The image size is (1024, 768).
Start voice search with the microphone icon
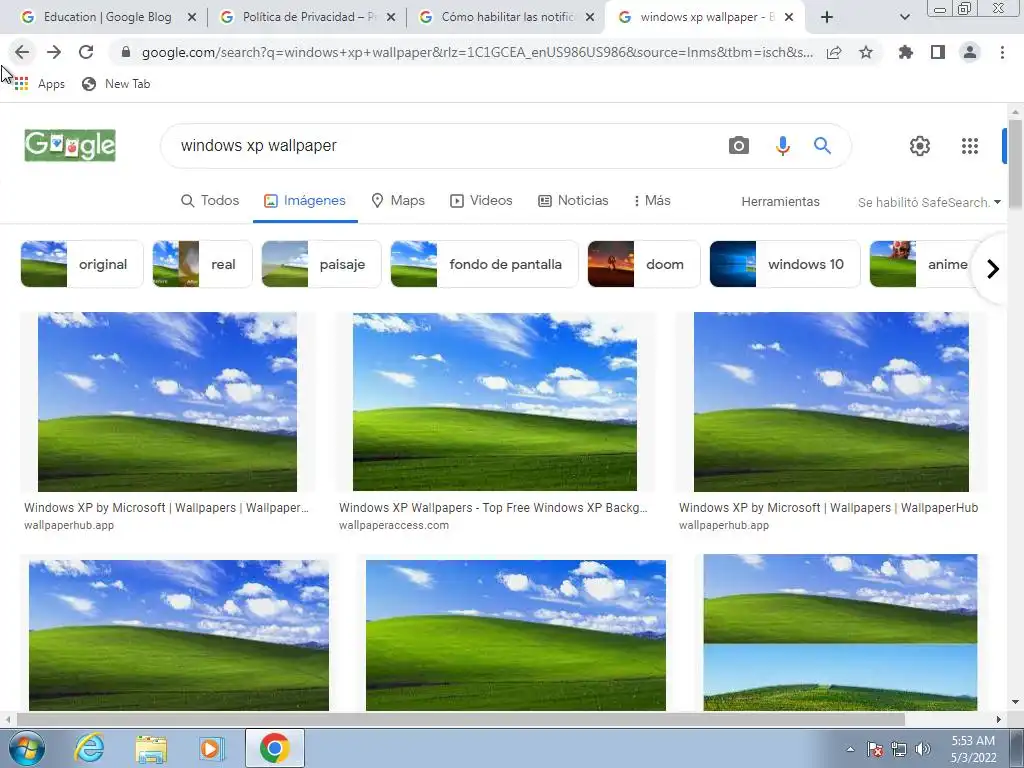782,145
